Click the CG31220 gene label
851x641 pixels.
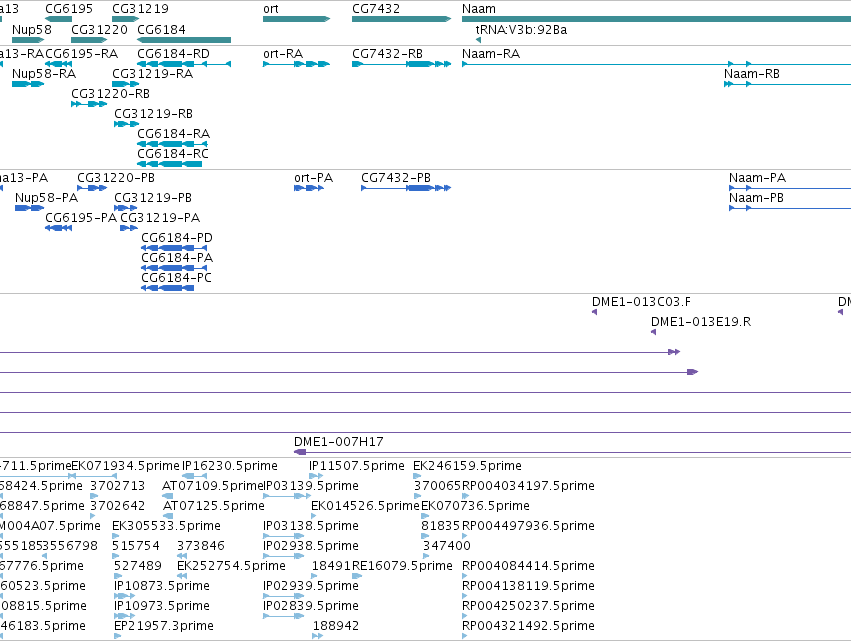coord(99,29)
